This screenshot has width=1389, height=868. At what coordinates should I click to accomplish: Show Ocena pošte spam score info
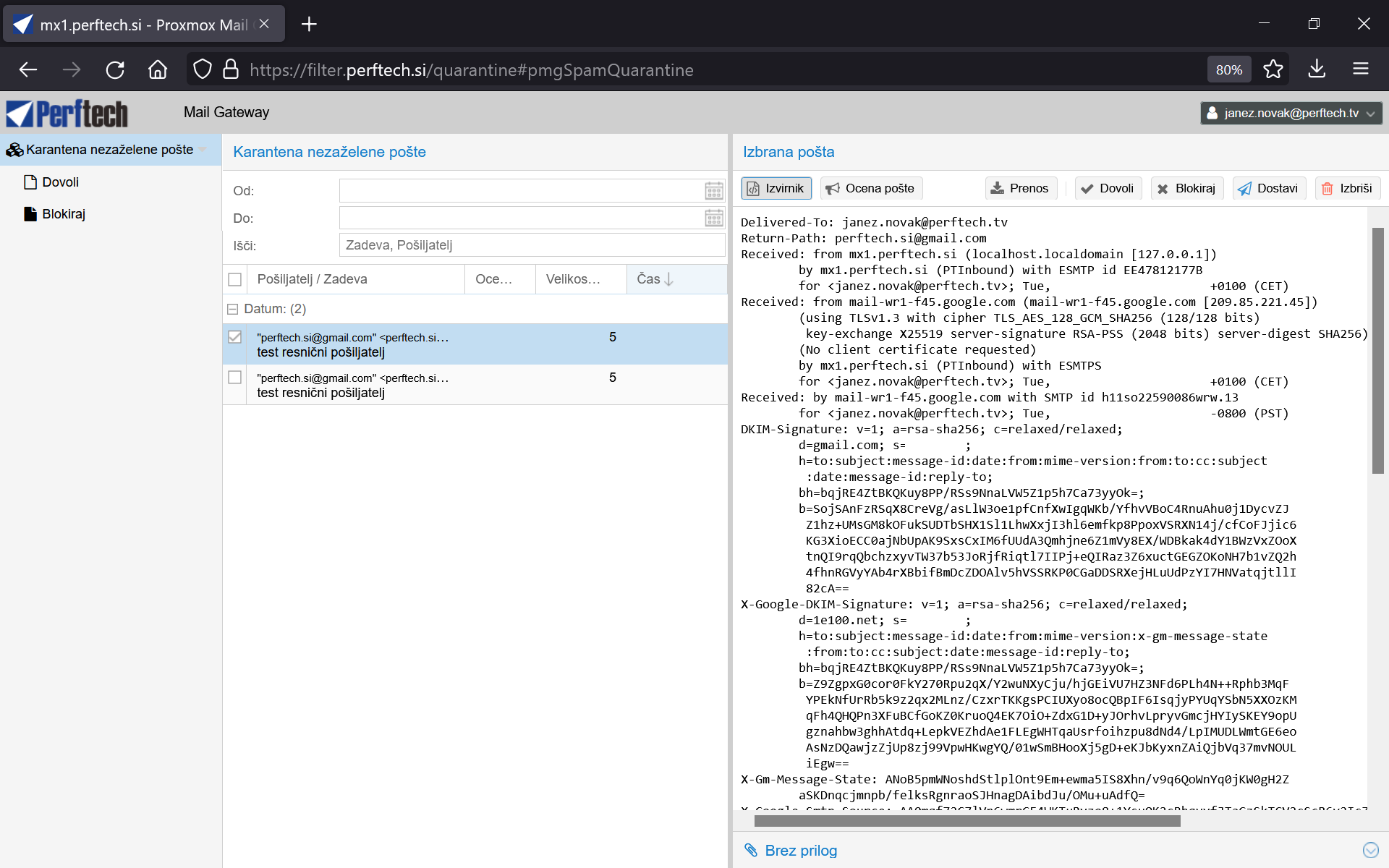click(x=871, y=188)
